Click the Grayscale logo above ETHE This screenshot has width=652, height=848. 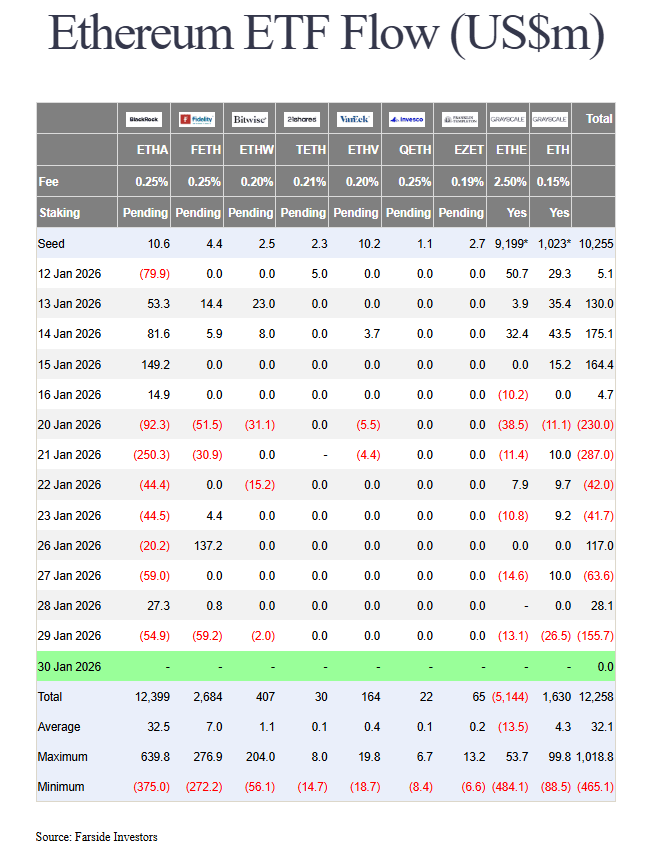(x=508, y=119)
